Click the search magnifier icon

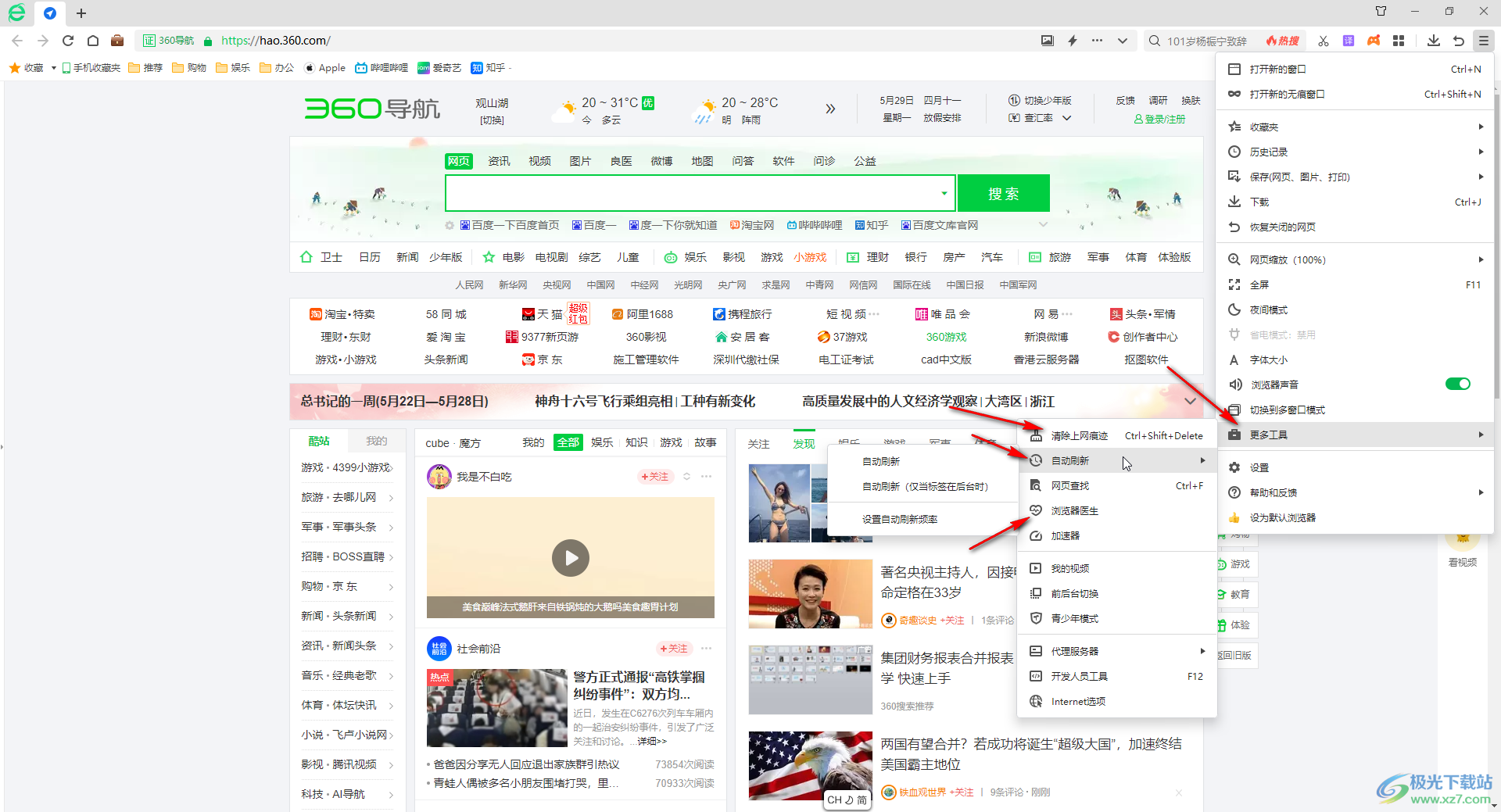point(1155,41)
